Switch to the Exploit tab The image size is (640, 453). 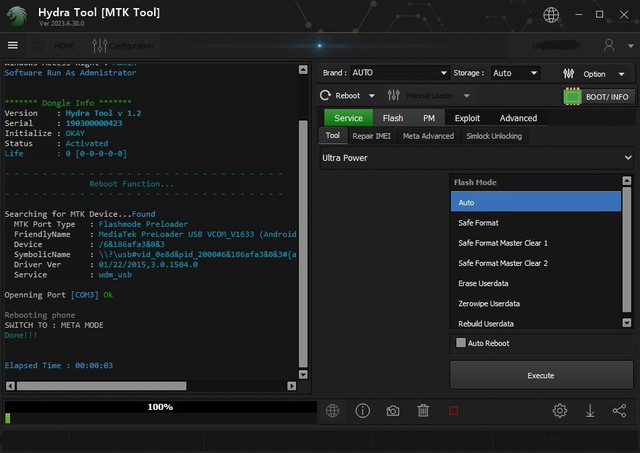467,118
